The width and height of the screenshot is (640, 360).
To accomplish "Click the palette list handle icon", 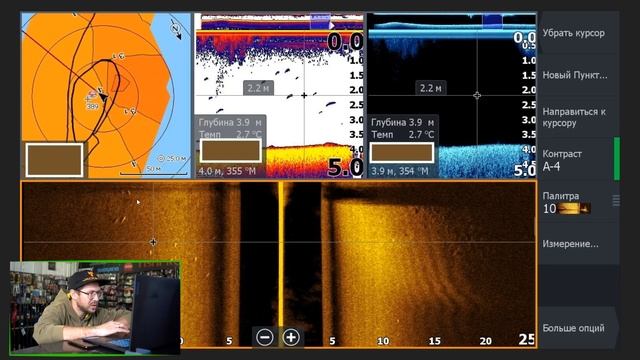I will point(616,200).
